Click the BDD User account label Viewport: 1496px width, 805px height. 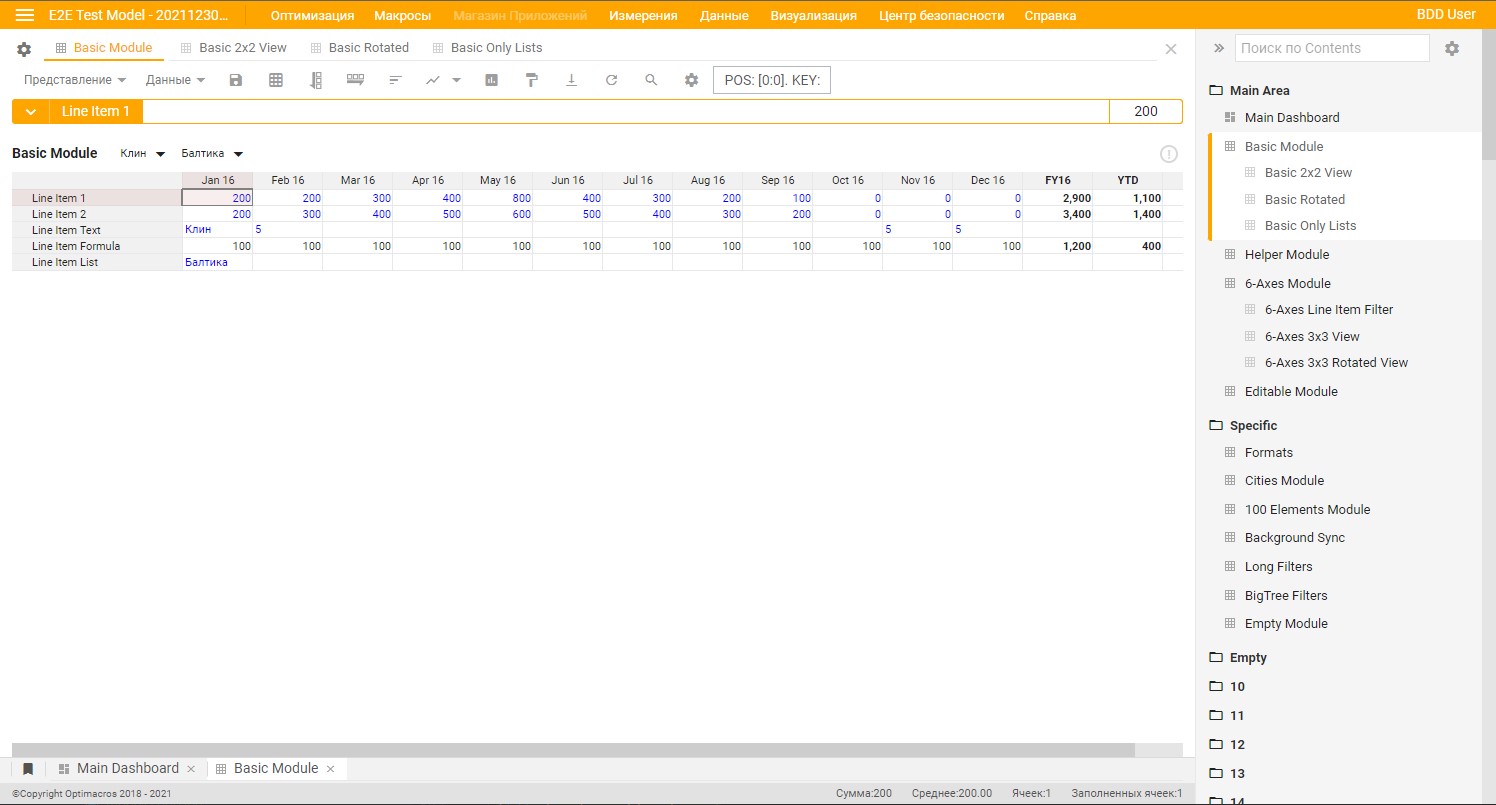coord(1446,15)
